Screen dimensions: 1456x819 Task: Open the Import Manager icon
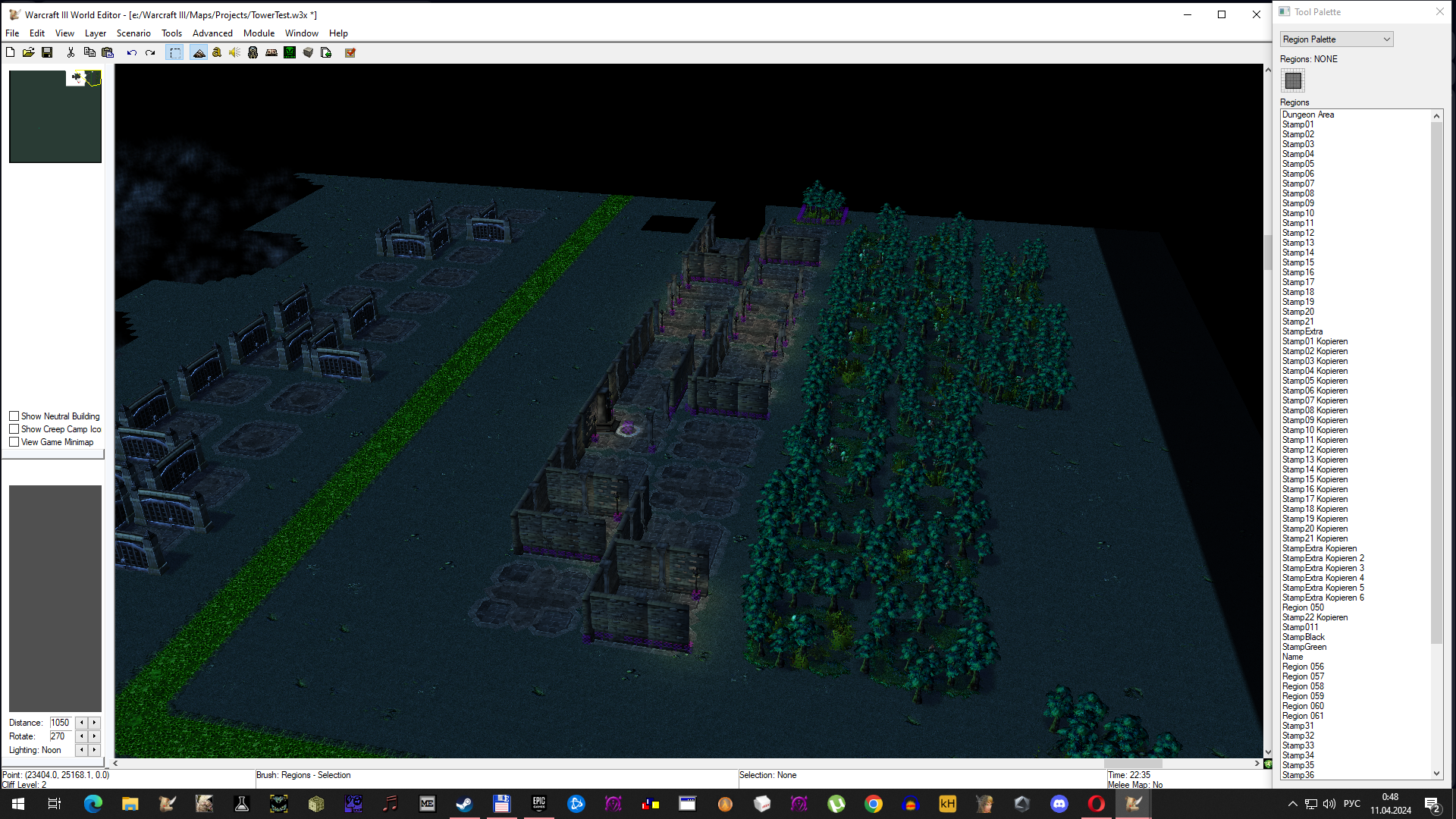tap(326, 52)
